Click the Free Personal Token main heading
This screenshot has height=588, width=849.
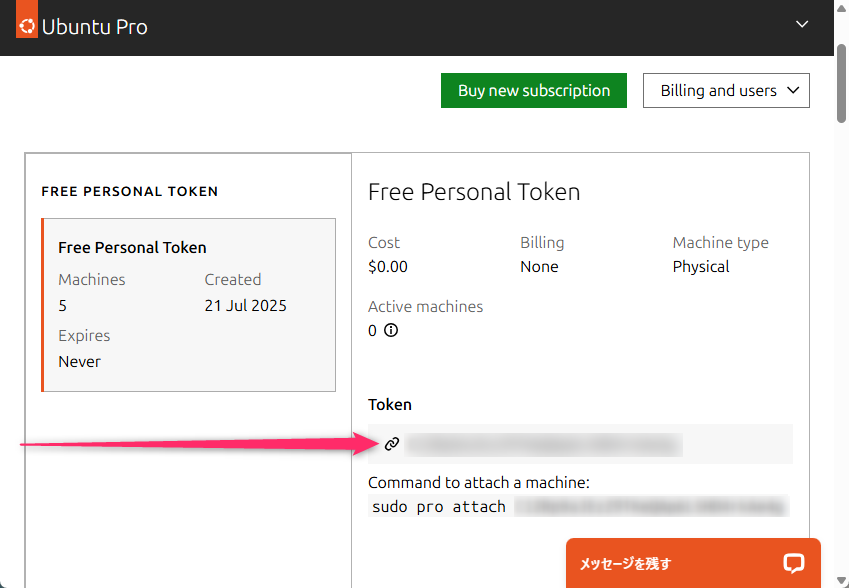point(474,192)
